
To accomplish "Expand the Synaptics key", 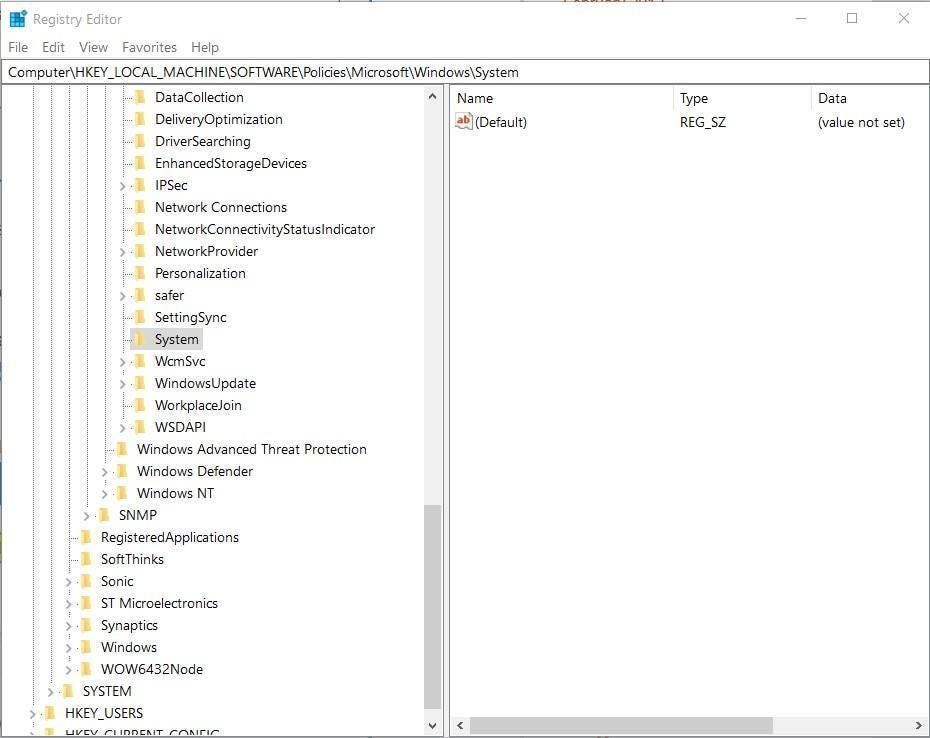I will pyautogui.click(x=68, y=626).
